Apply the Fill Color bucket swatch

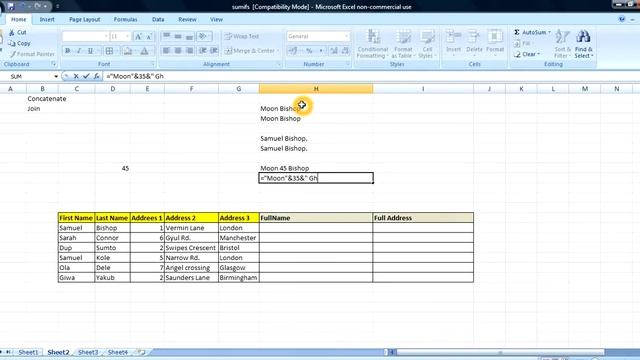(x=127, y=51)
